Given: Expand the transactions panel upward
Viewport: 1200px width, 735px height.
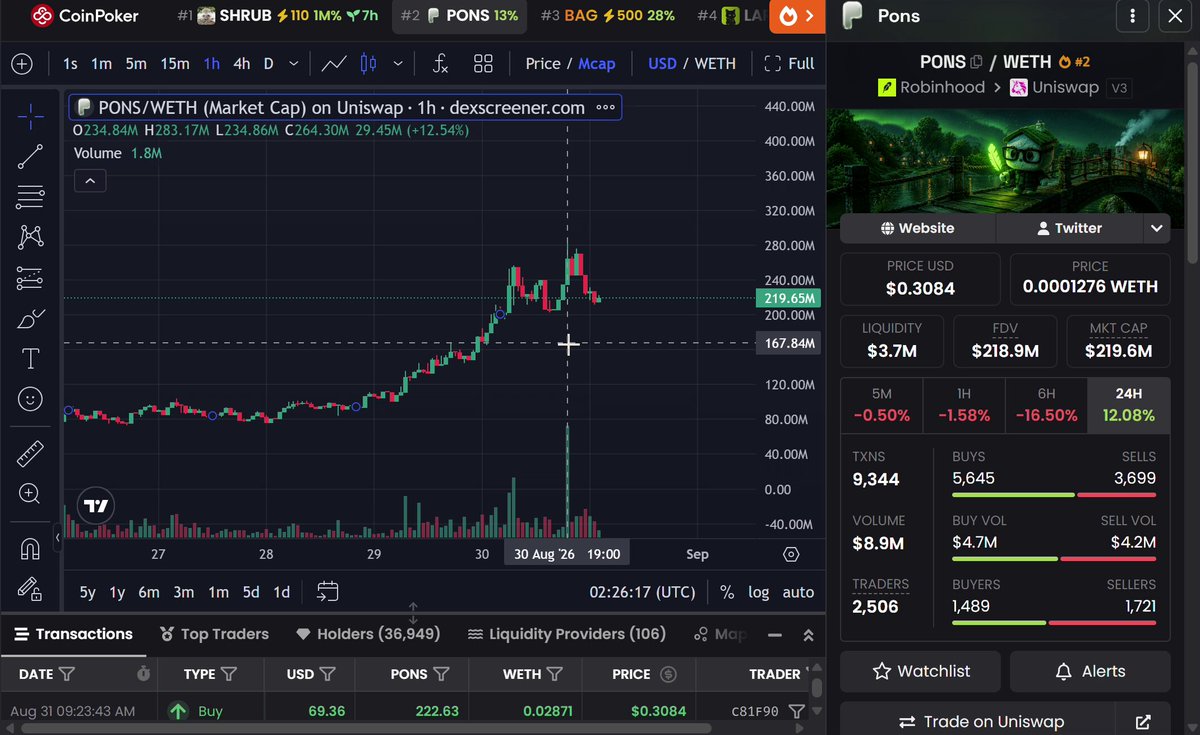Looking at the screenshot, I should pyautogui.click(x=808, y=635).
